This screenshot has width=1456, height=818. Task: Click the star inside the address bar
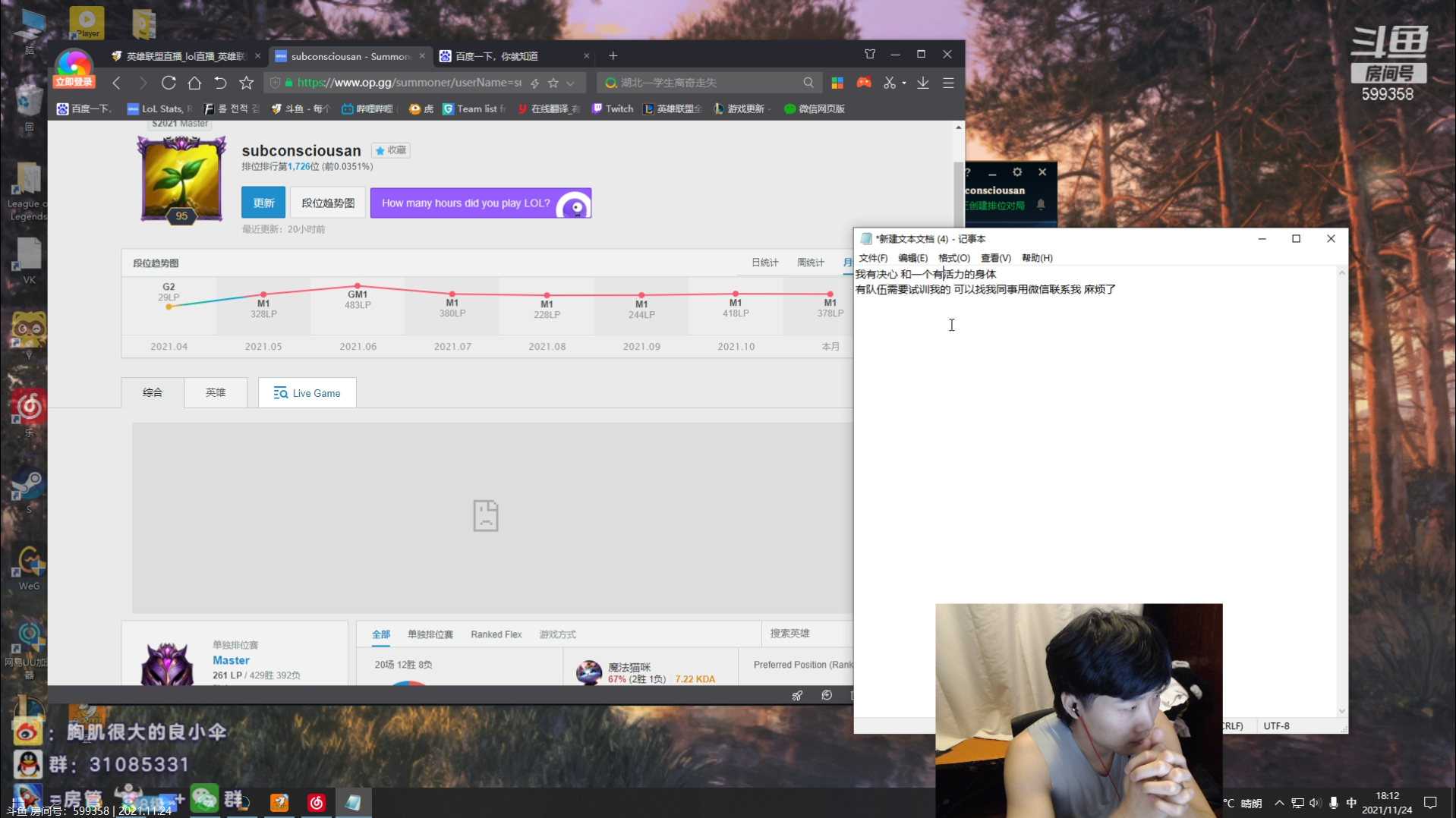click(x=553, y=83)
